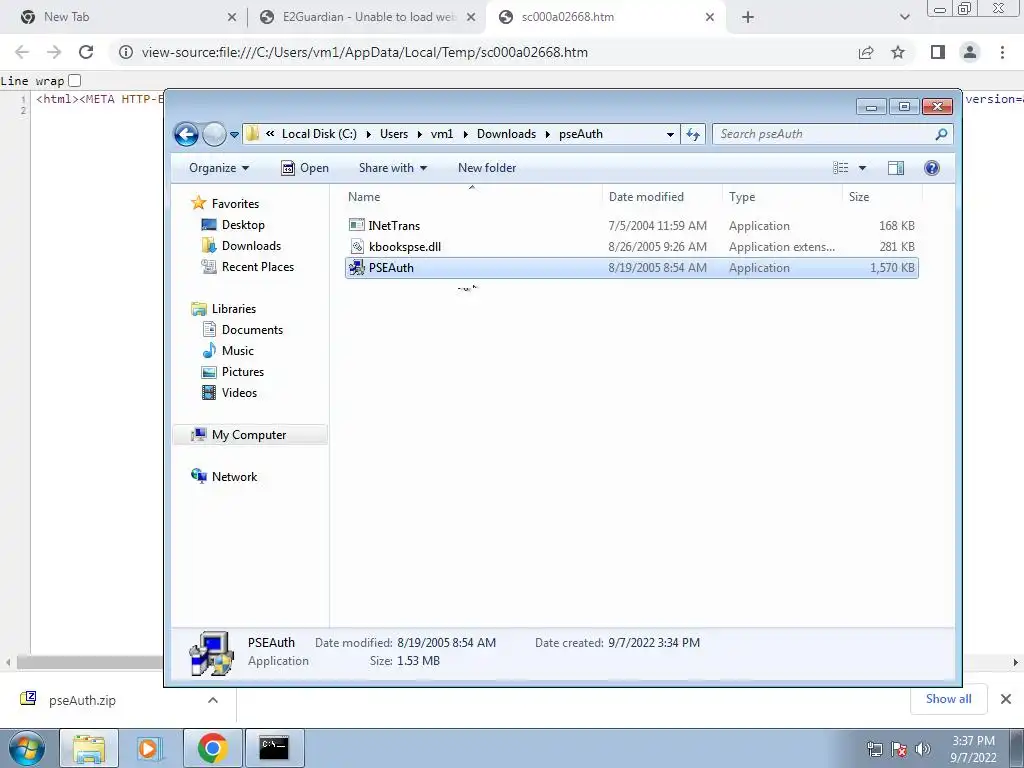Click the kbookspse.dll file icon
Image resolution: width=1024 pixels, height=768 pixels.
coord(357,246)
